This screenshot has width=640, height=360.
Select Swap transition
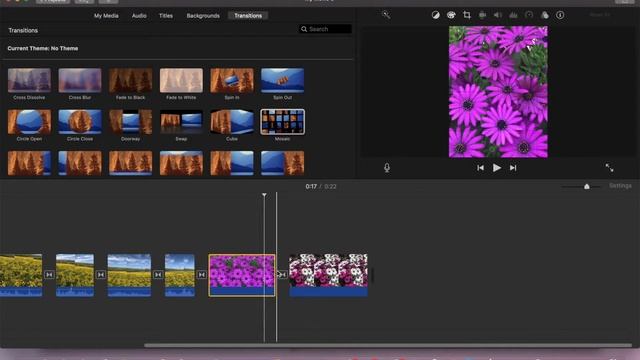point(181,122)
